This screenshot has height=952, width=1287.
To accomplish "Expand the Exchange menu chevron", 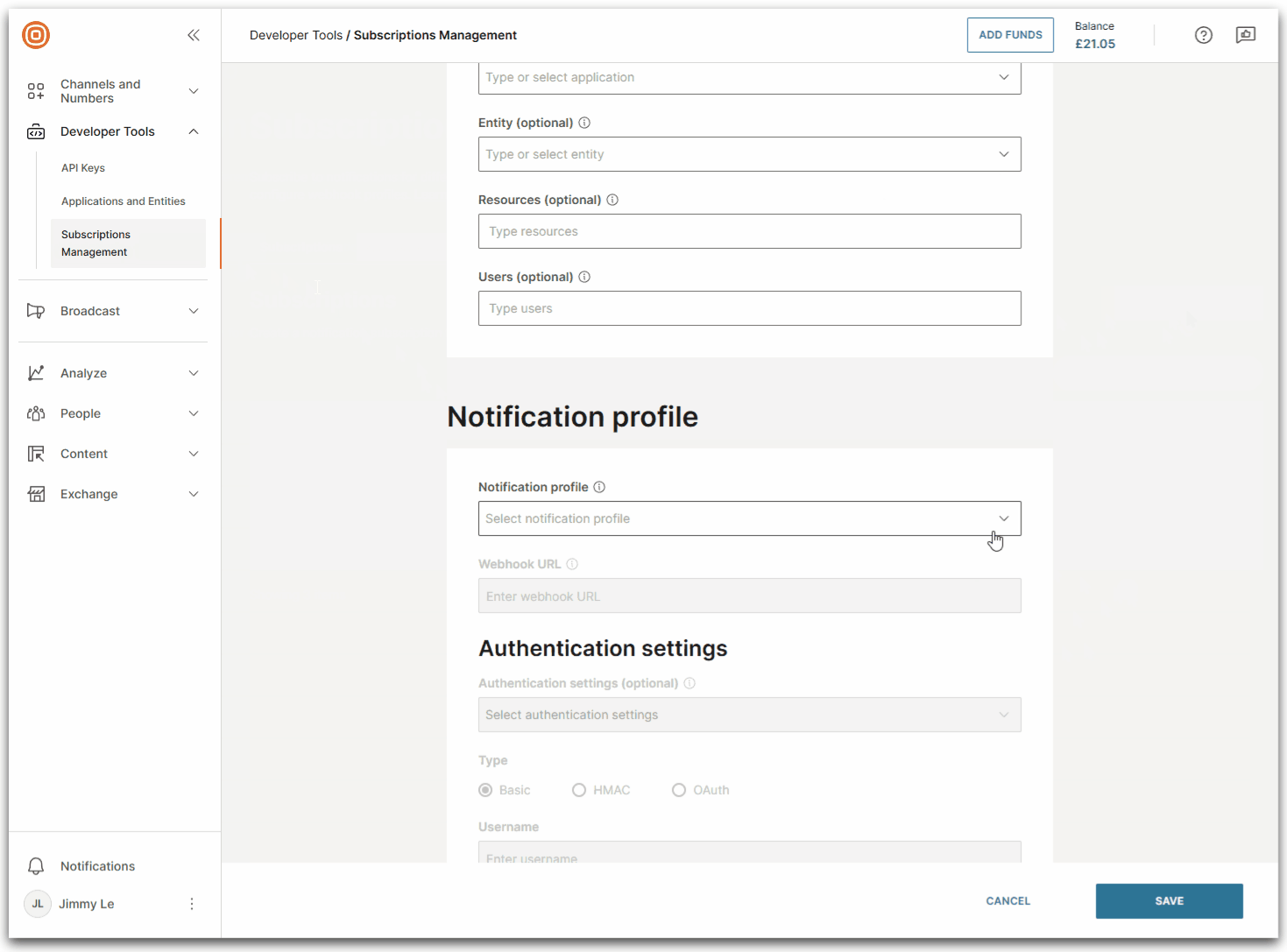I will coord(194,494).
